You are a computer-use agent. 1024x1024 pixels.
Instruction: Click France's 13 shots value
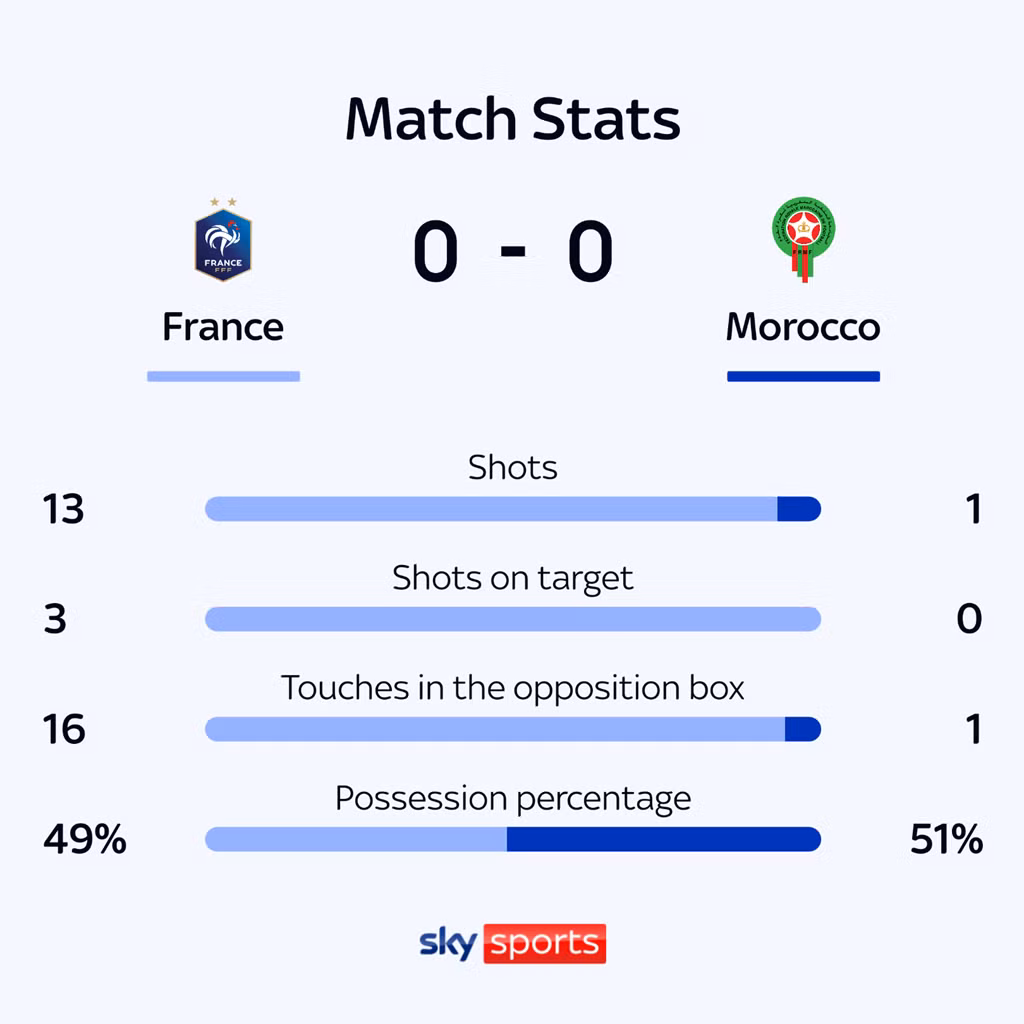[63, 509]
